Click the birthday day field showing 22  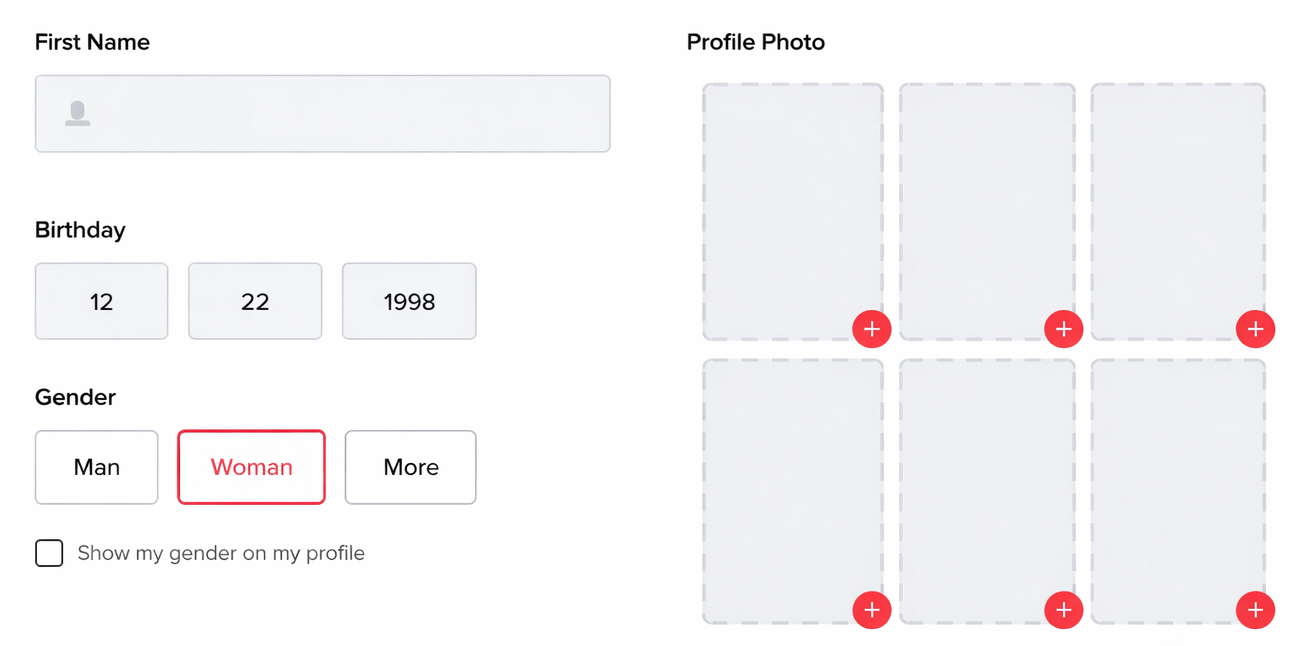tap(255, 302)
